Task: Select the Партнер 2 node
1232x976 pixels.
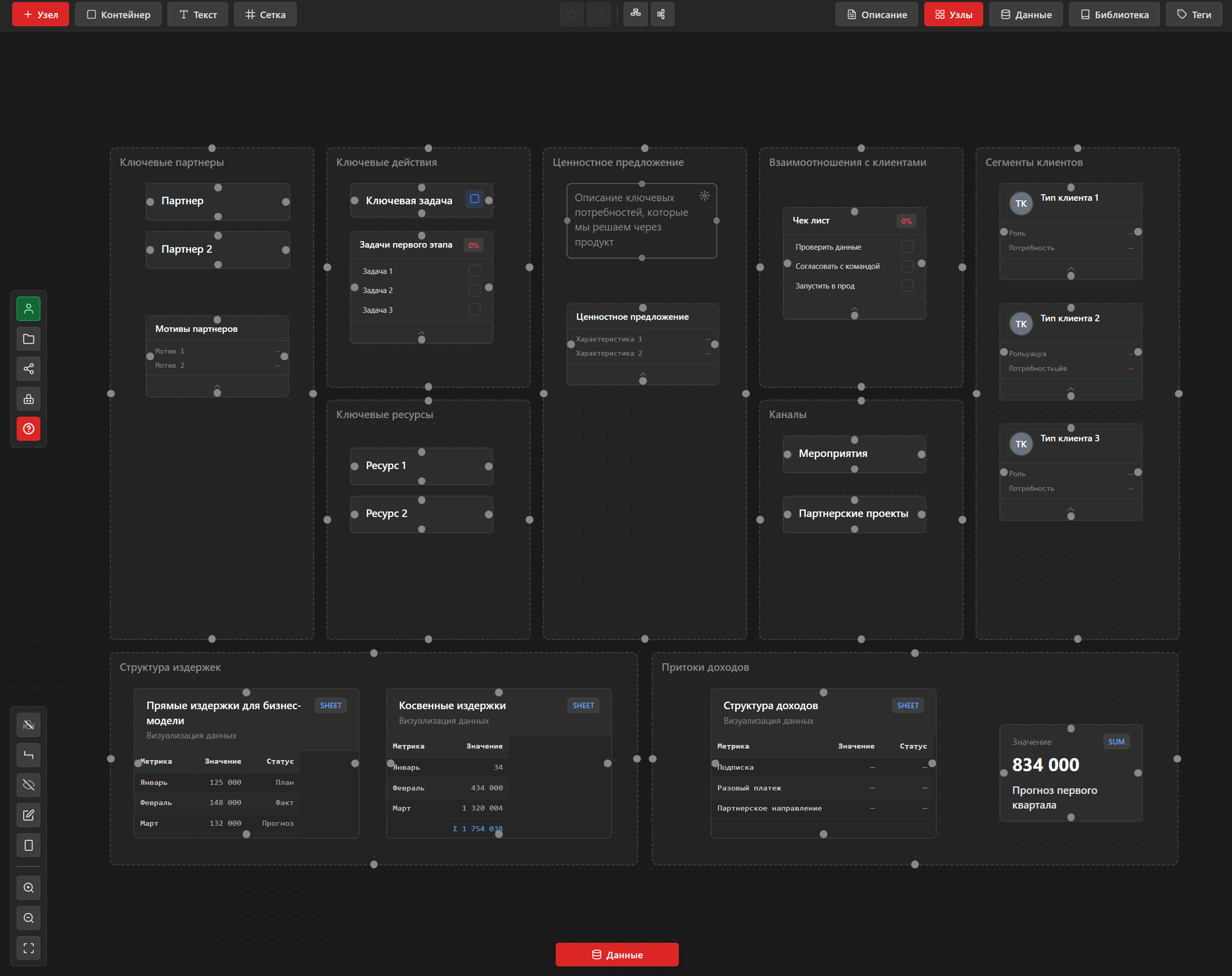Action: pos(218,250)
